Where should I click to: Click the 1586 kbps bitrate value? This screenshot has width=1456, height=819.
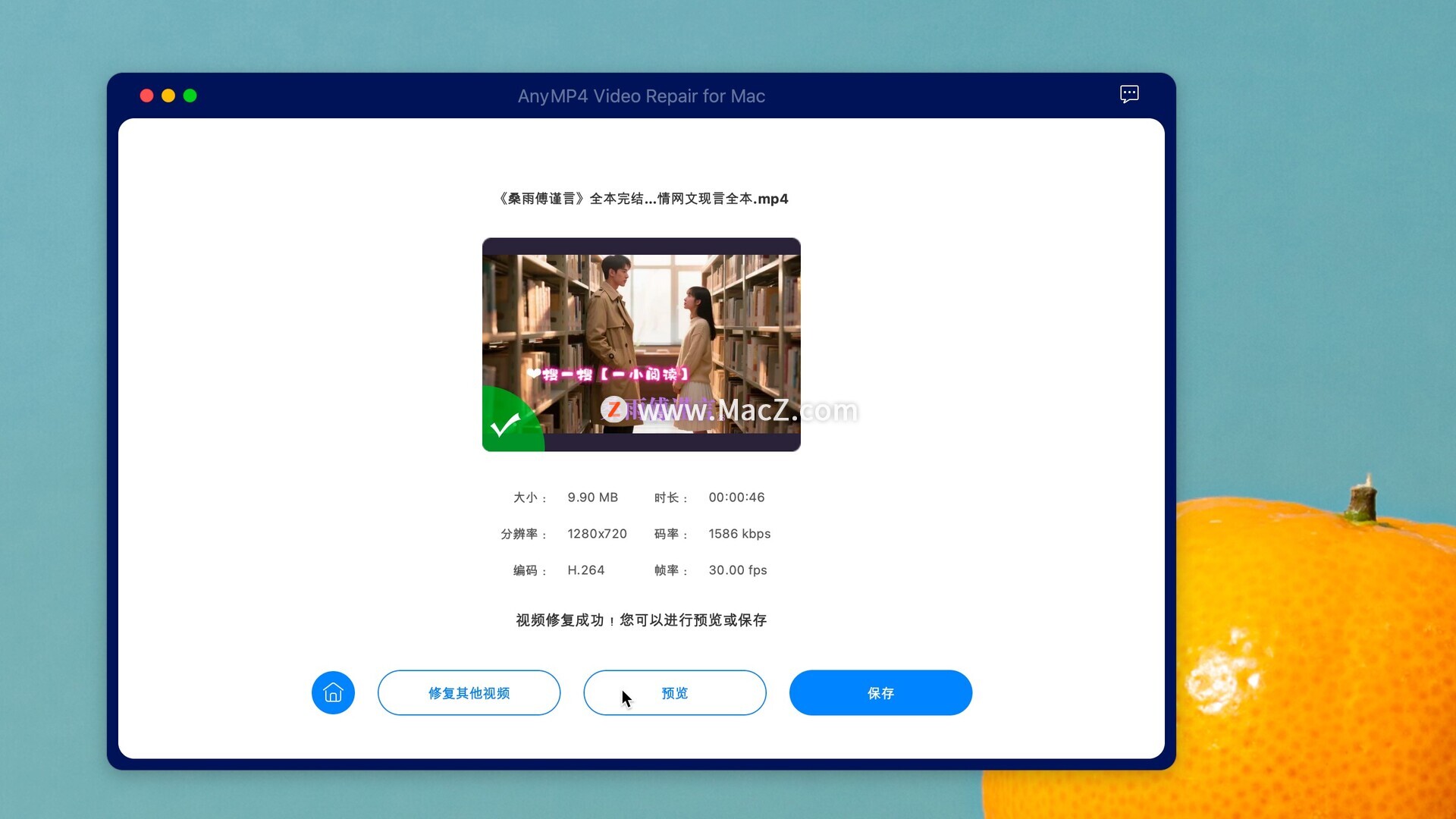[x=739, y=534]
